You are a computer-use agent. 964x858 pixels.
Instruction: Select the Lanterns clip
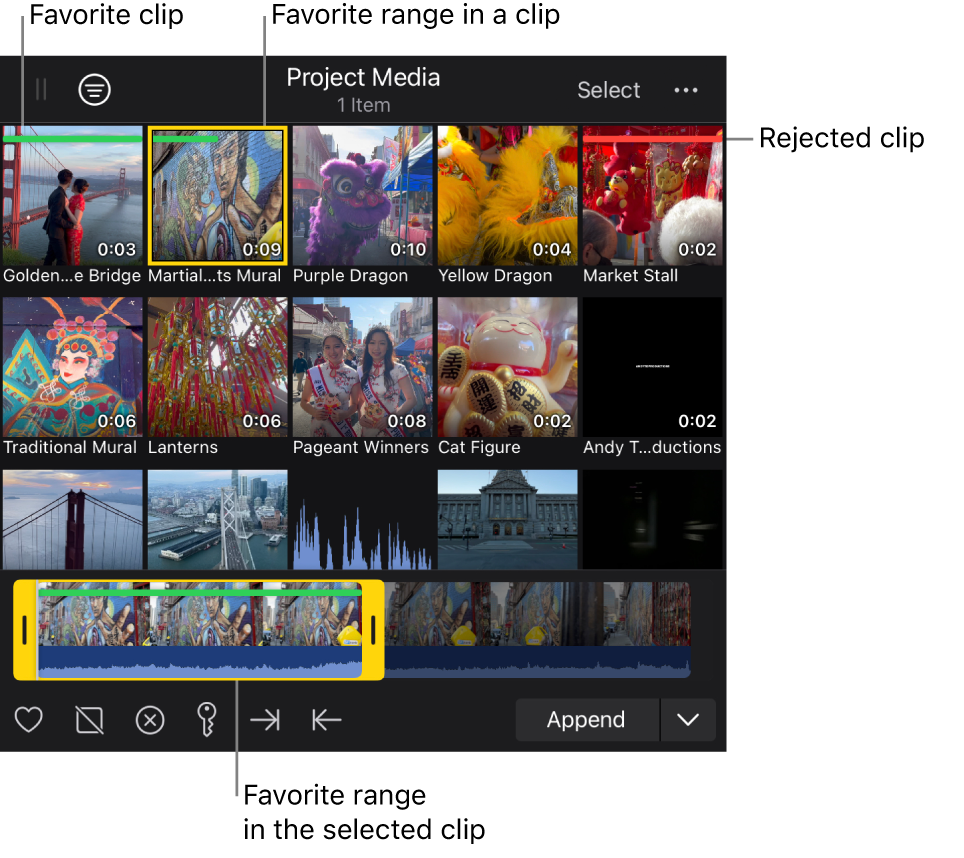tap(218, 367)
